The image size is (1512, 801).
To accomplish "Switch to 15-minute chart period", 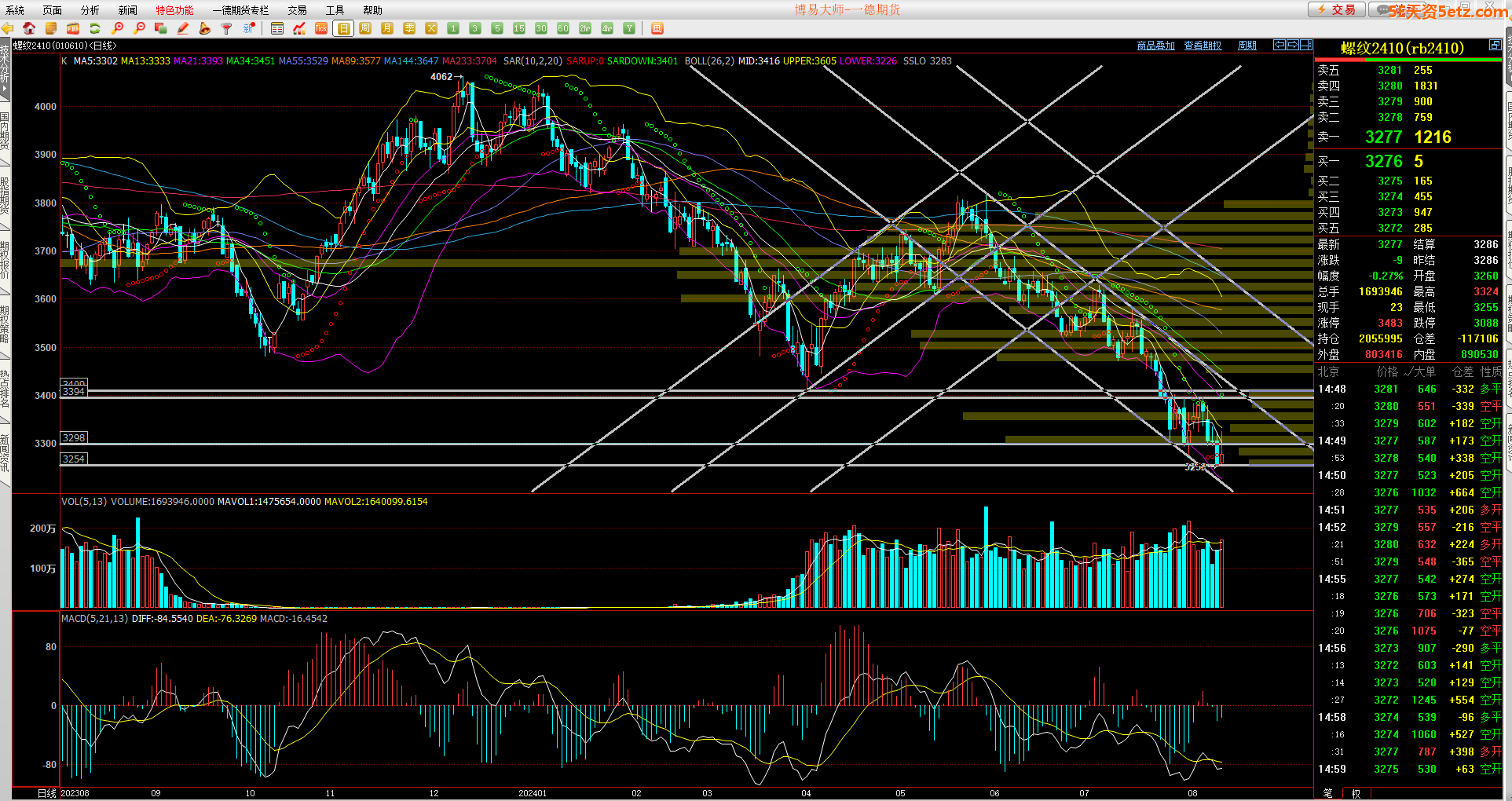I will point(519,28).
